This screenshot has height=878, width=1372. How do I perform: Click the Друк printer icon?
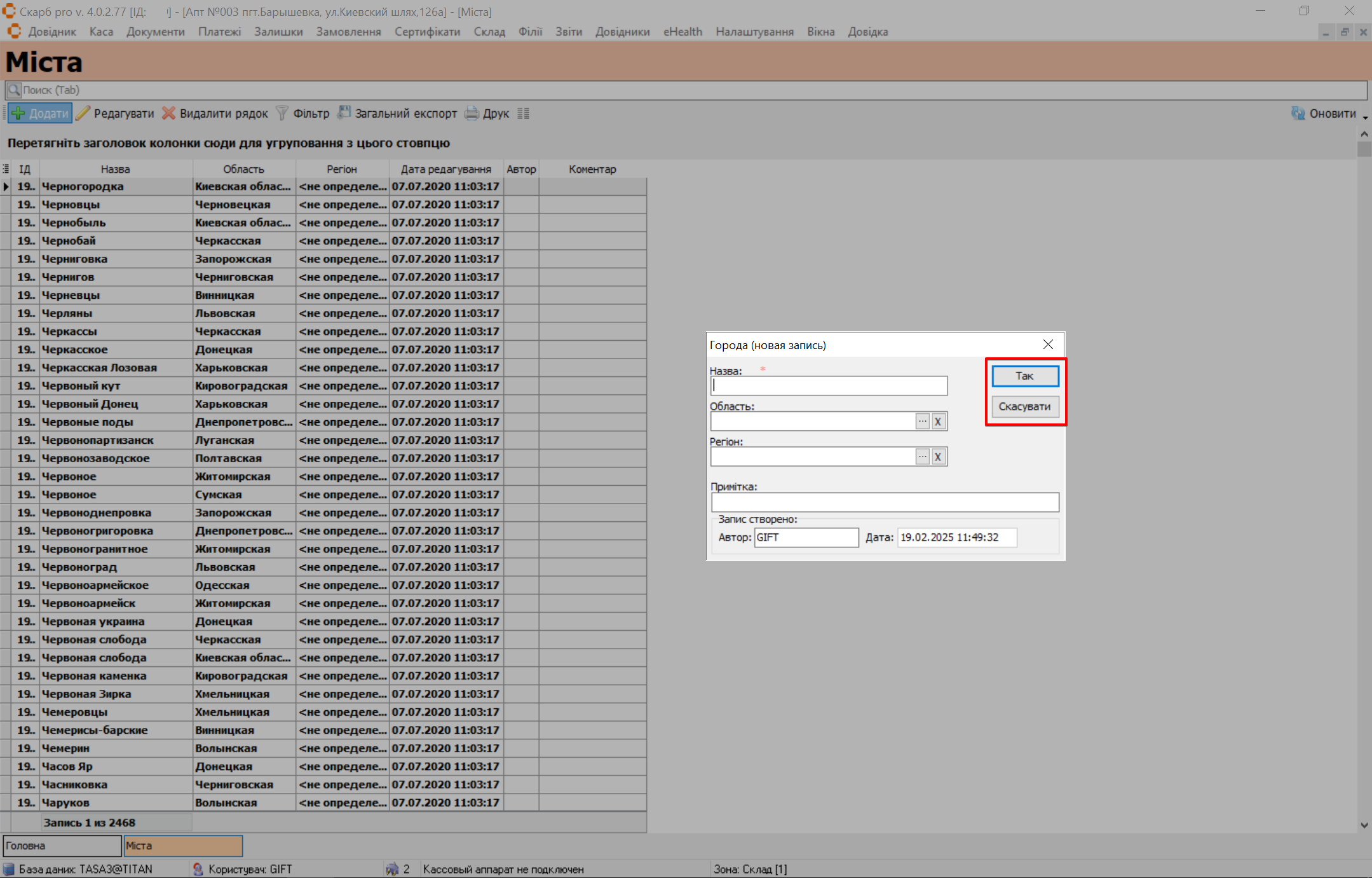tap(472, 113)
